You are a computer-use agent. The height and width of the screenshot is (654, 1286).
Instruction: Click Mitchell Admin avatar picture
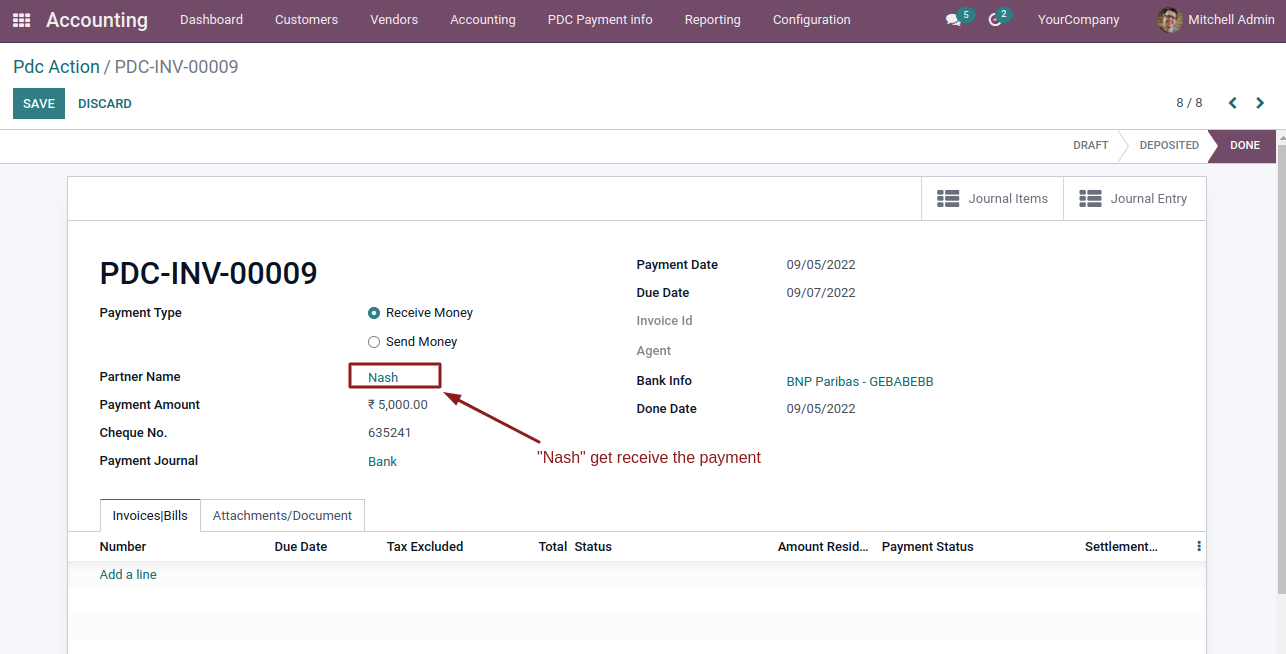click(x=1169, y=20)
